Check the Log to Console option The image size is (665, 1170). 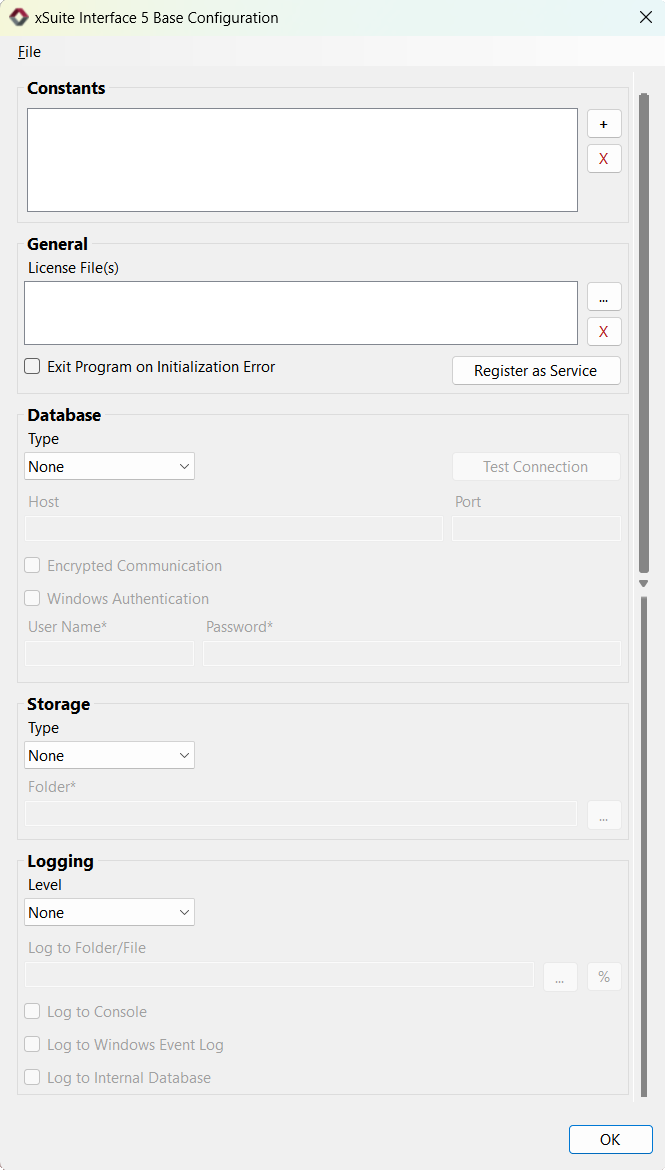pos(31,1011)
